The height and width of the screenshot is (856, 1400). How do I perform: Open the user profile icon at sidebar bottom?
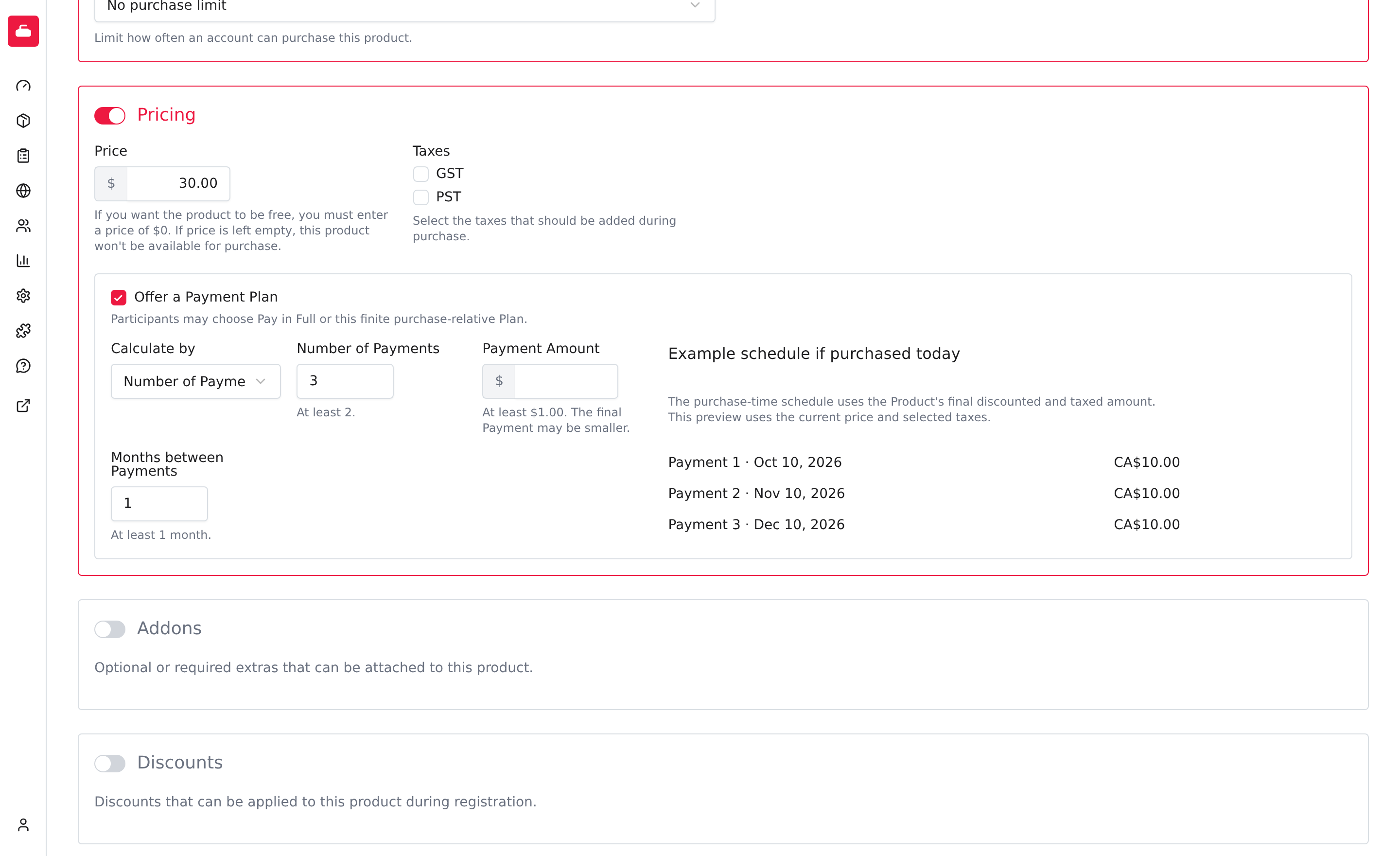pyautogui.click(x=23, y=825)
